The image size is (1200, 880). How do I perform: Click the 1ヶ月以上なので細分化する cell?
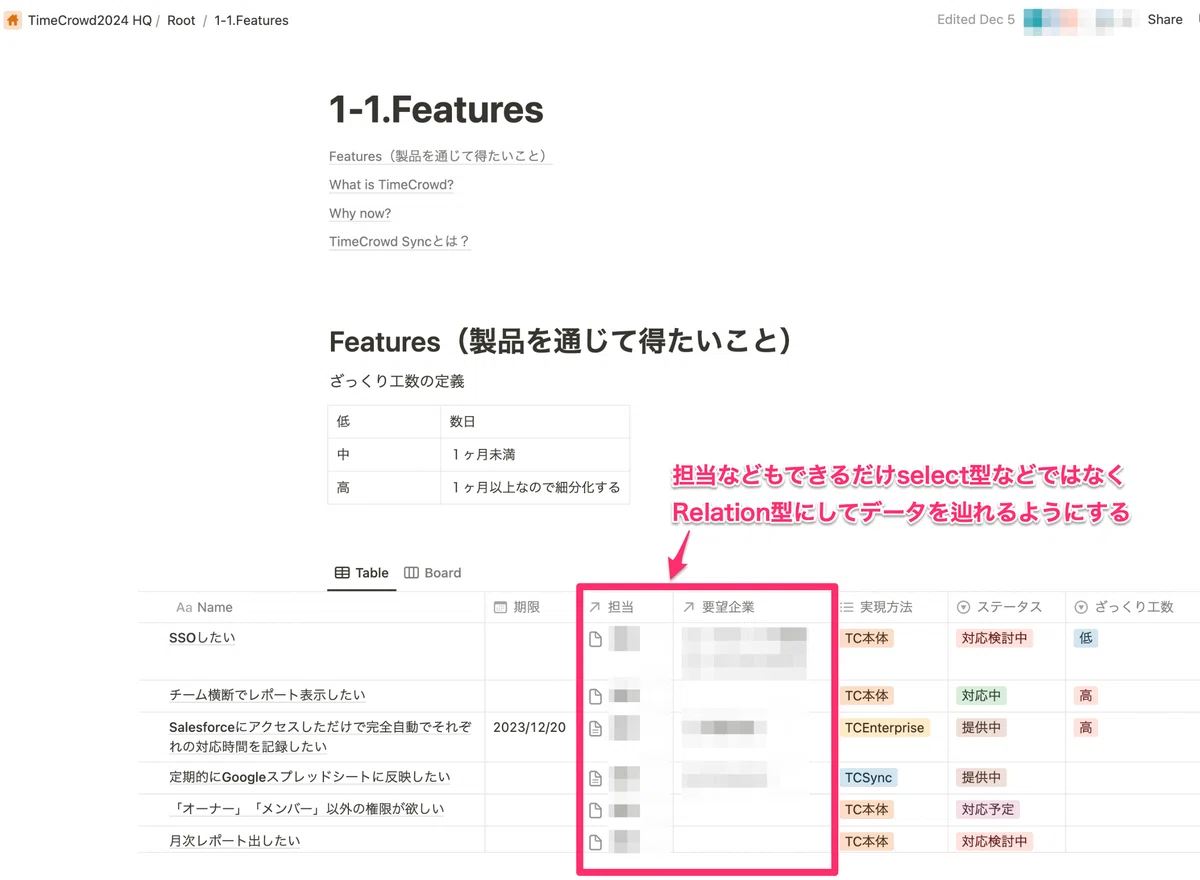click(535, 488)
